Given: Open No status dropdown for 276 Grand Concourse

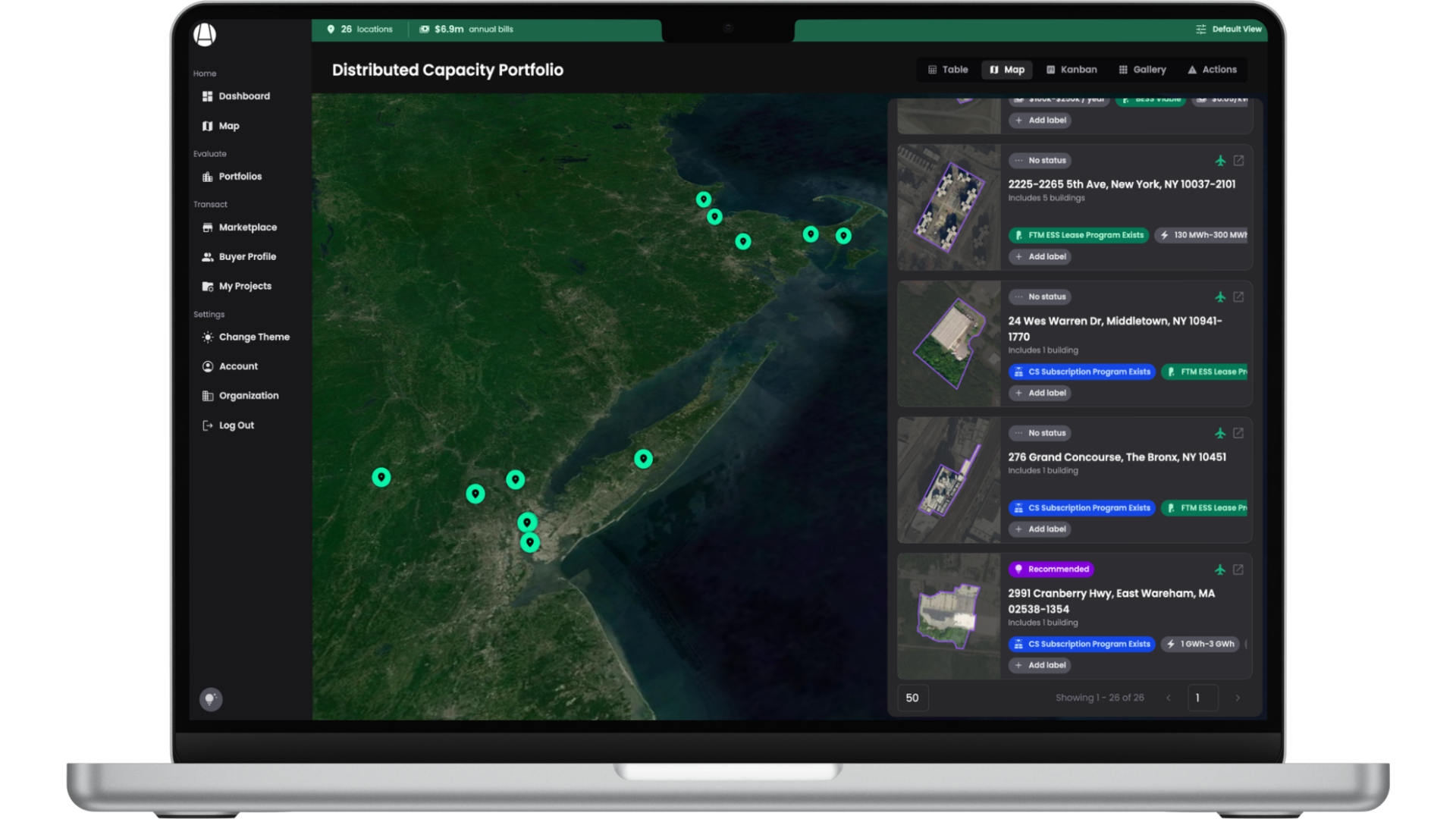Looking at the screenshot, I should tap(1040, 433).
